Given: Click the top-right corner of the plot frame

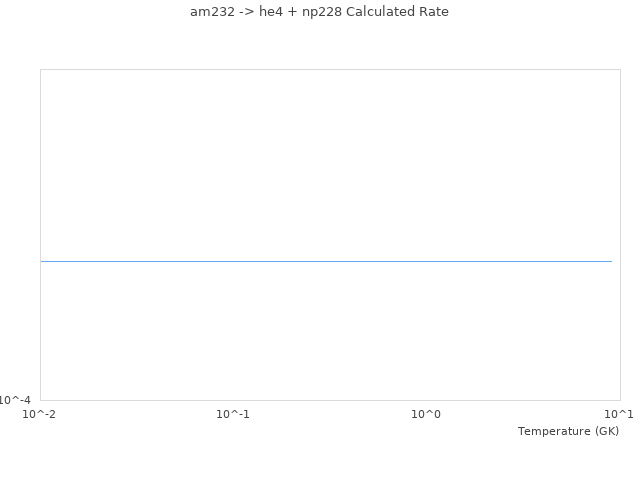Looking at the screenshot, I should click(620, 69).
